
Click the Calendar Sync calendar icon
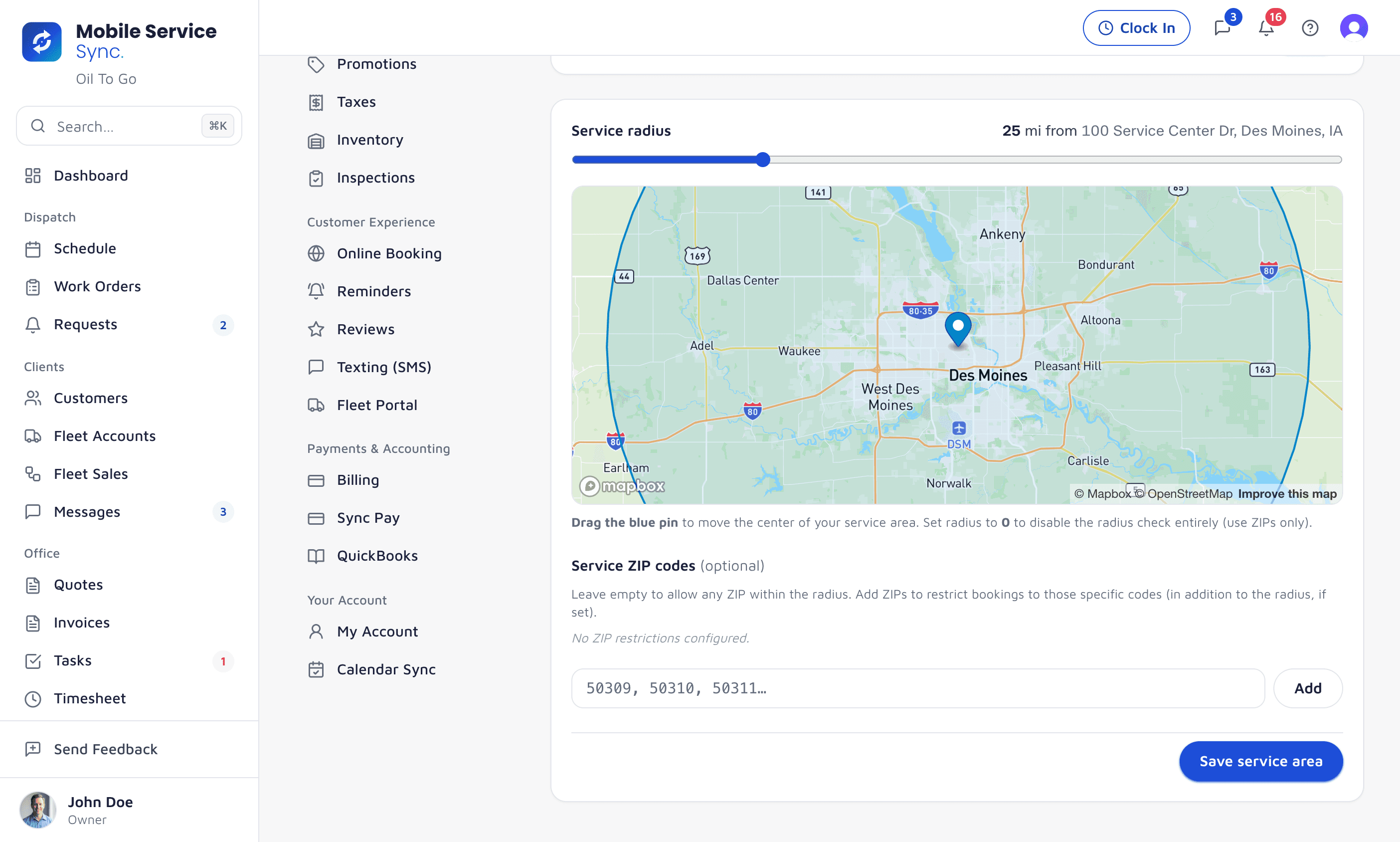[316, 669]
